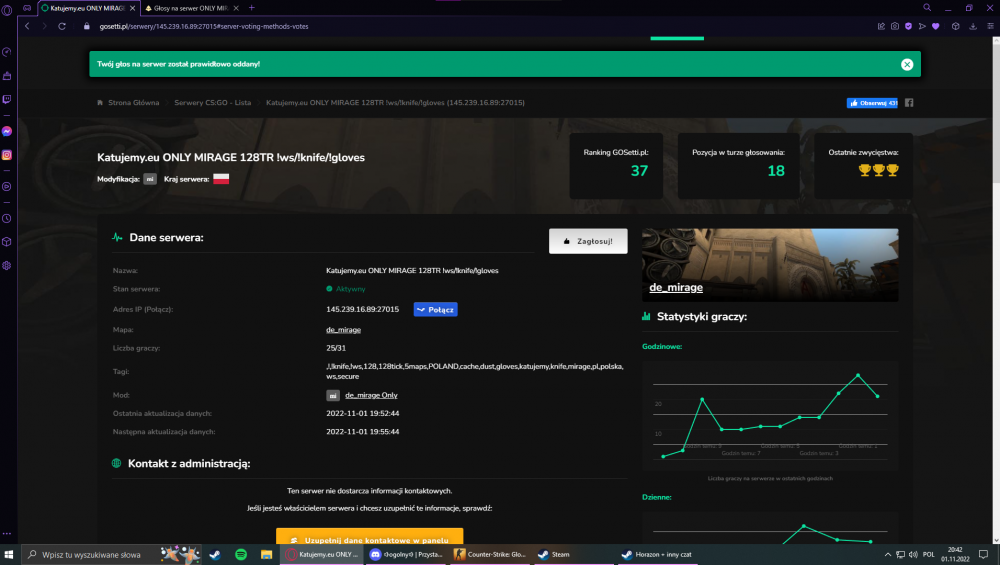Open Easy Setup sliders icon
Image resolution: width=1000 pixels, height=565 pixels.
click(x=990, y=26)
